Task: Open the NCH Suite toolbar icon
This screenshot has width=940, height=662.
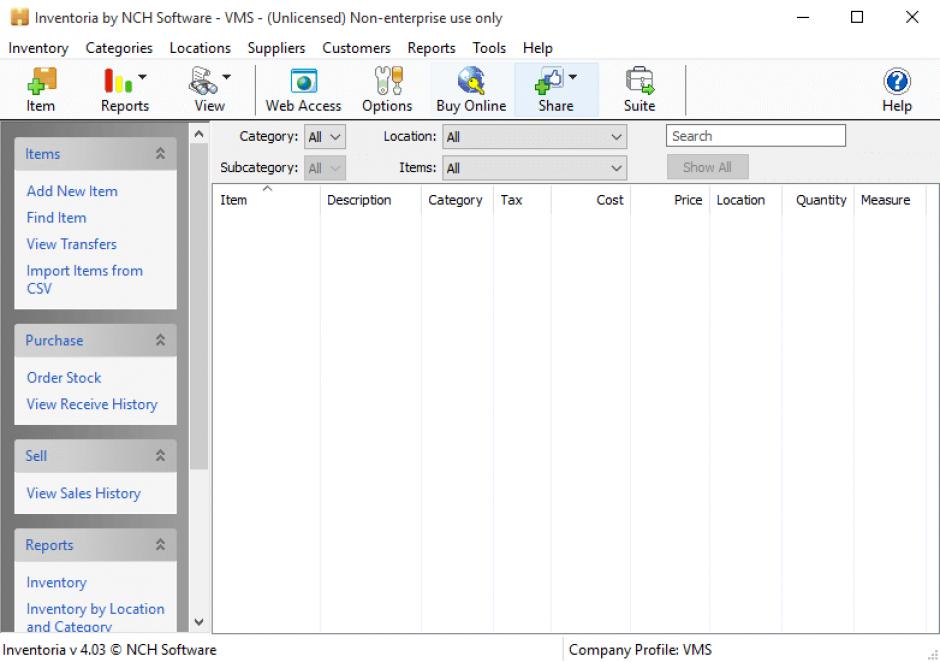Action: coord(640,89)
